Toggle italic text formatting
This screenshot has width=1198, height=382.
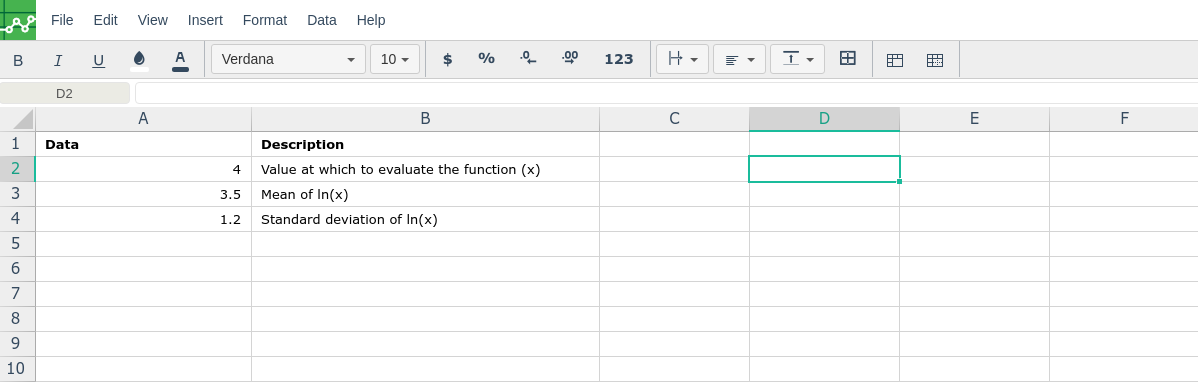tap(58, 60)
